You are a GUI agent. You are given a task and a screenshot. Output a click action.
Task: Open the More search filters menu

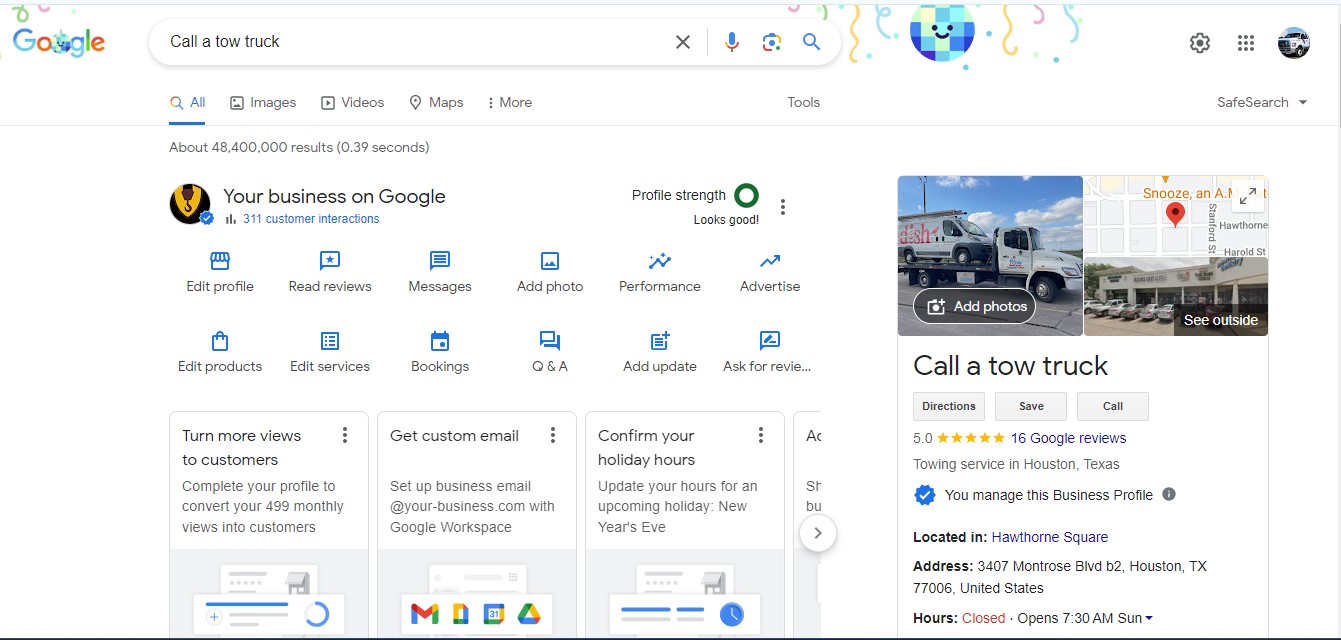click(x=509, y=102)
